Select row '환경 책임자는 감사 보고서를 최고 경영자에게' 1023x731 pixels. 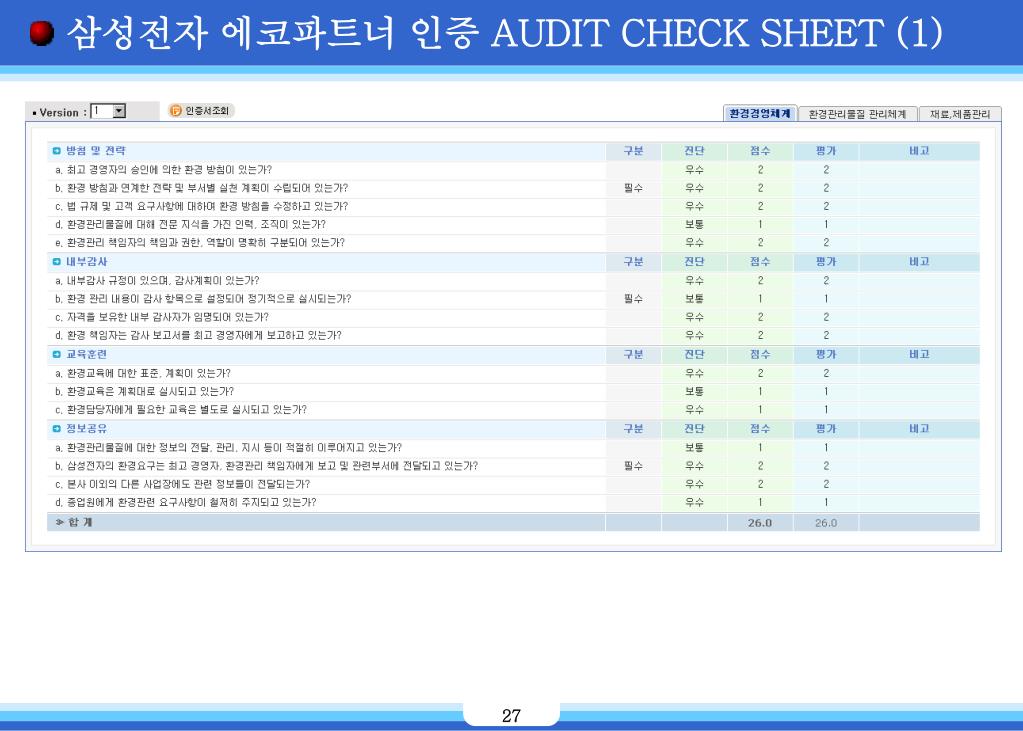(x=513, y=335)
